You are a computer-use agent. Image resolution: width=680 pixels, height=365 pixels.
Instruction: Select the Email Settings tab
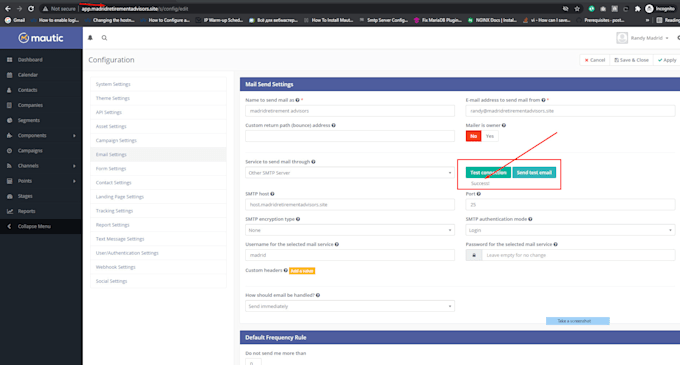[158, 155]
